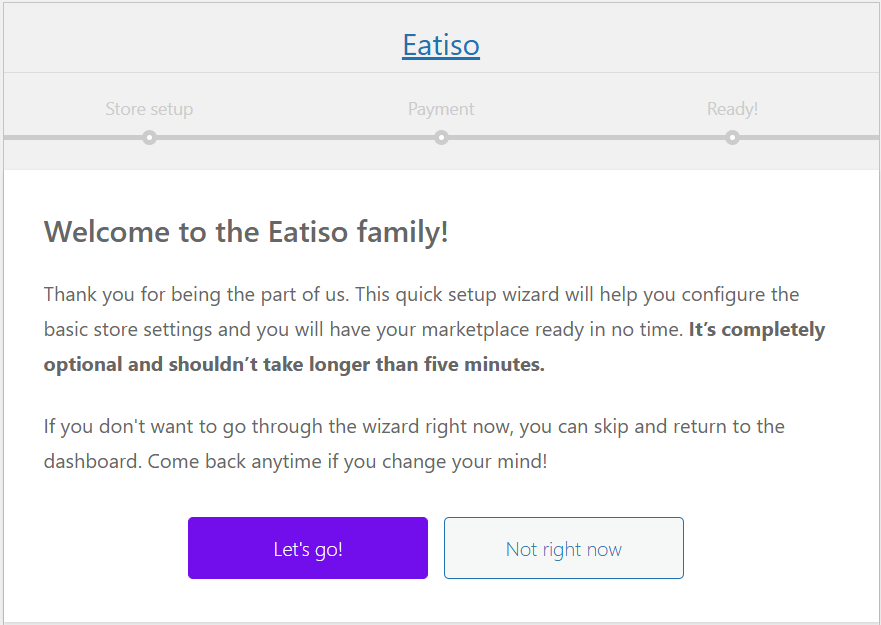
Task: Click progress line left of Store setup circle
Action: click(70, 137)
